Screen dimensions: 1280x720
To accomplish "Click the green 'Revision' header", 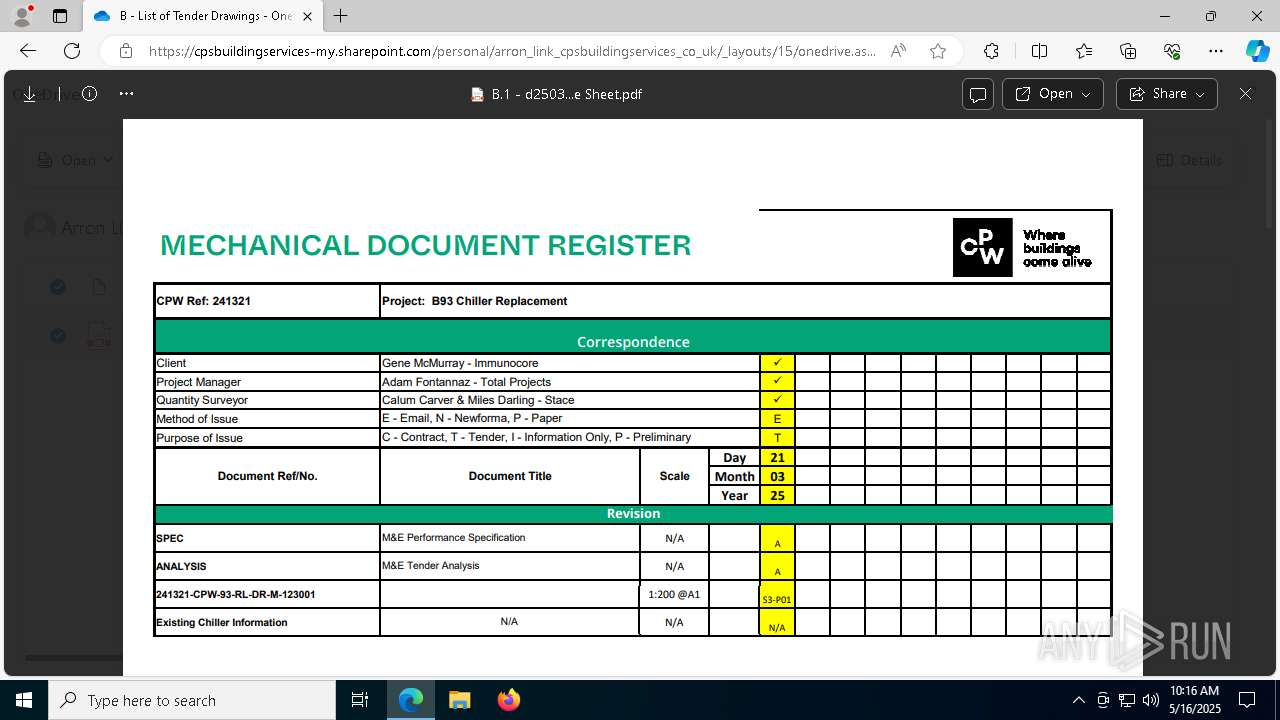I will [x=633, y=514].
